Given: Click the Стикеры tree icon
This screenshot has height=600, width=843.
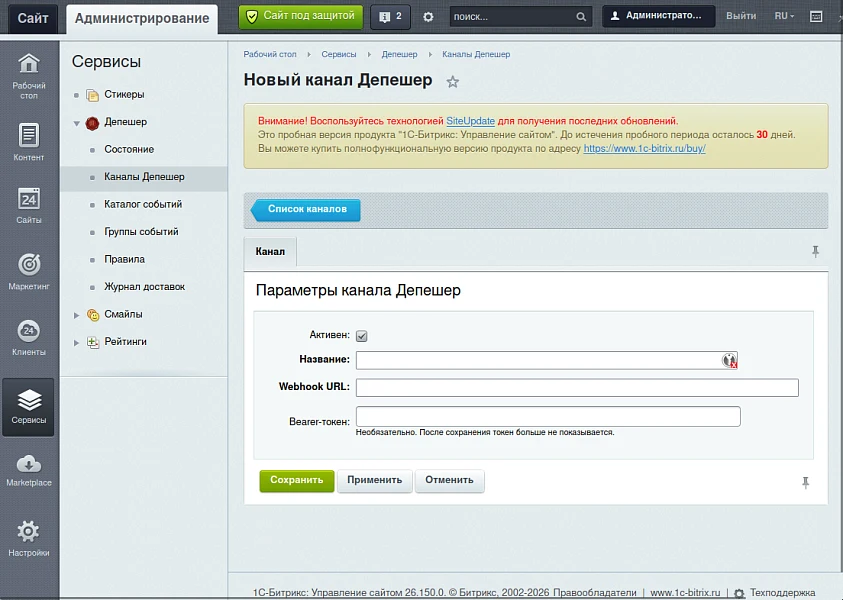Looking at the screenshot, I should (92, 95).
